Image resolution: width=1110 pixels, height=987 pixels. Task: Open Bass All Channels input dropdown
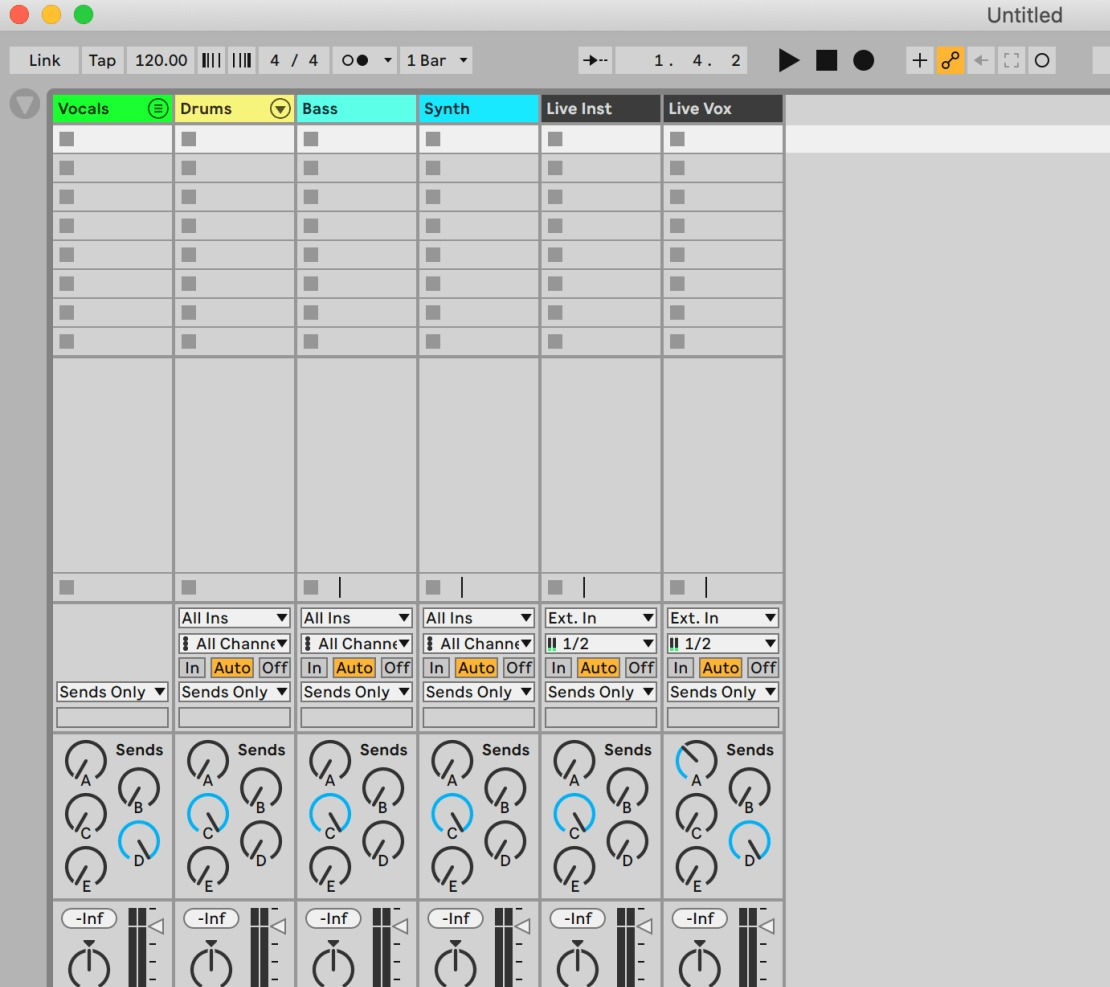tap(356, 644)
